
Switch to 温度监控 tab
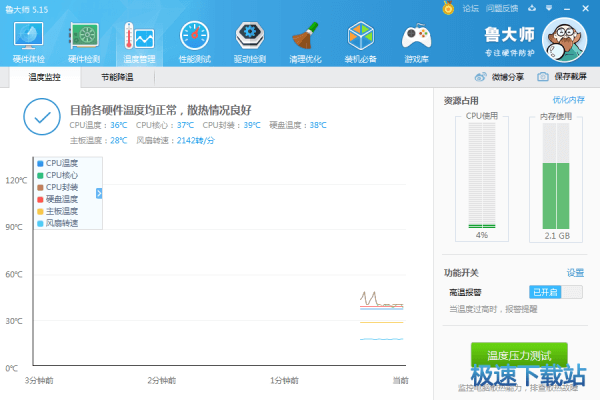point(45,77)
